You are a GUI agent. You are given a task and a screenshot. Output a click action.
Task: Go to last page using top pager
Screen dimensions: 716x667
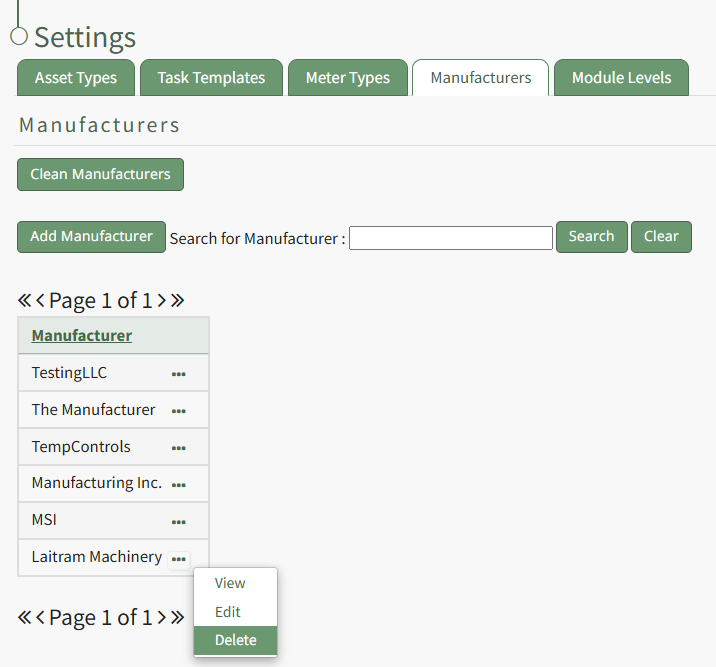(x=177, y=300)
